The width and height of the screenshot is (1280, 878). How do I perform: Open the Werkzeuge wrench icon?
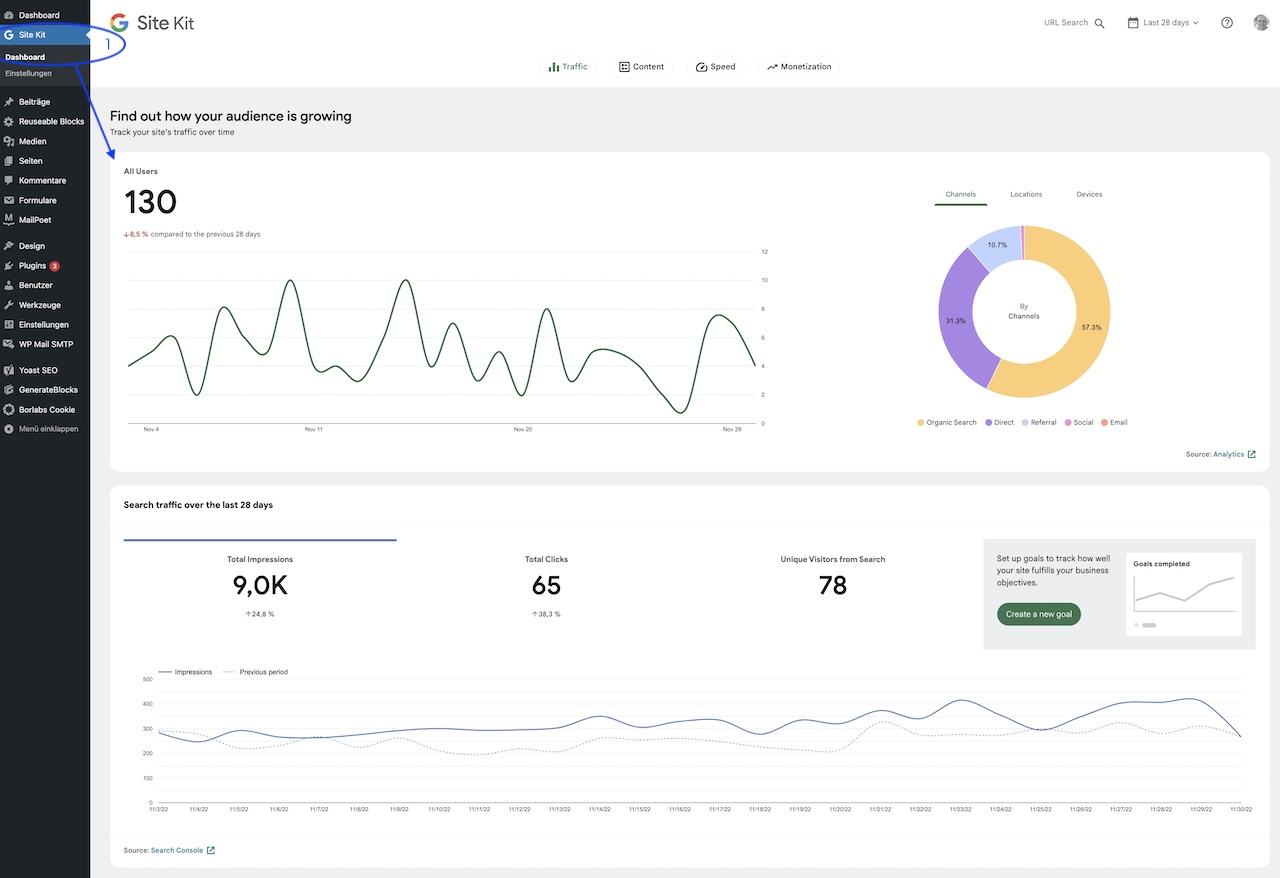9,305
